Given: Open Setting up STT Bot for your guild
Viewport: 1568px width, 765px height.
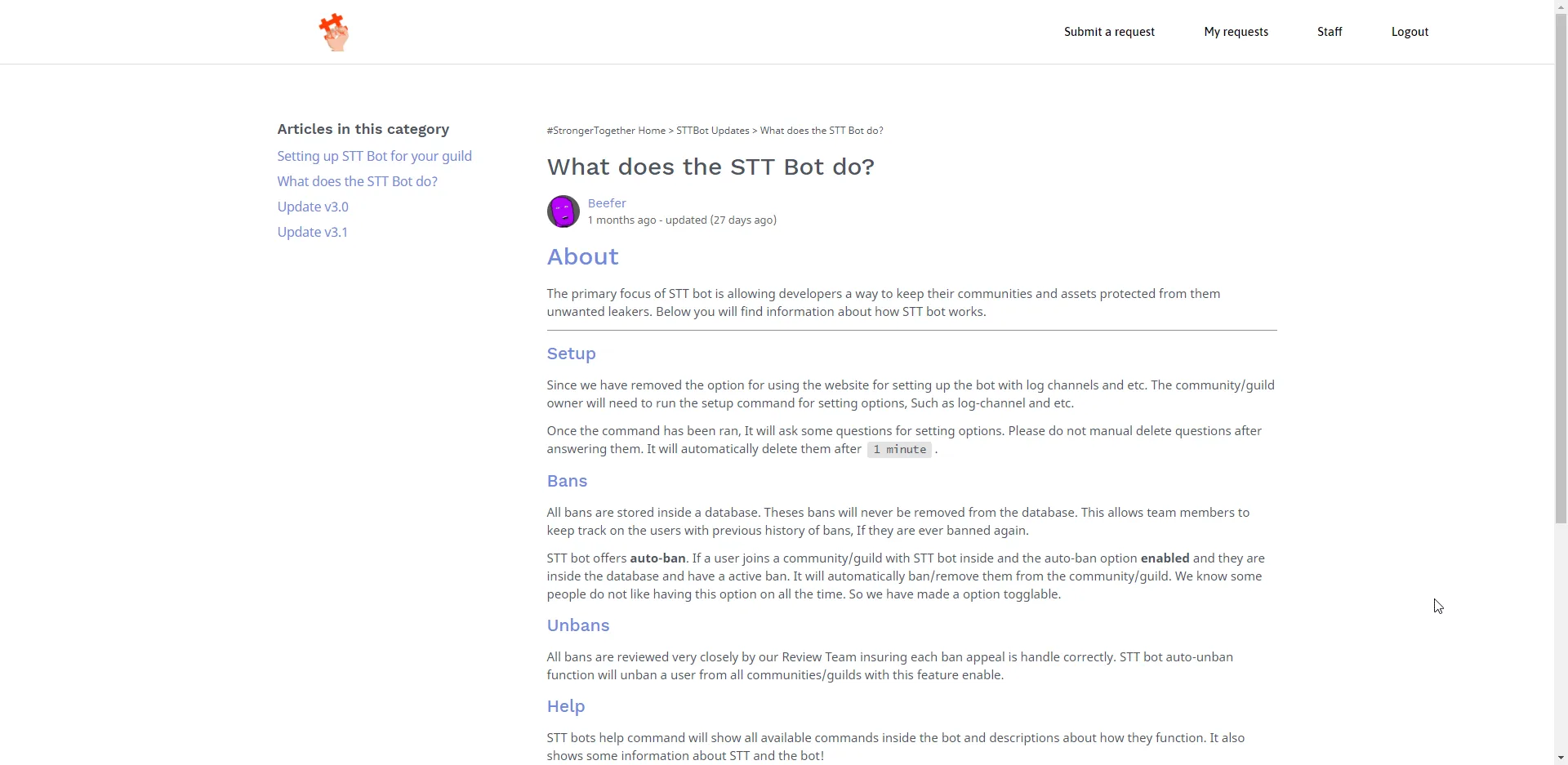Looking at the screenshot, I should (374, 156).
